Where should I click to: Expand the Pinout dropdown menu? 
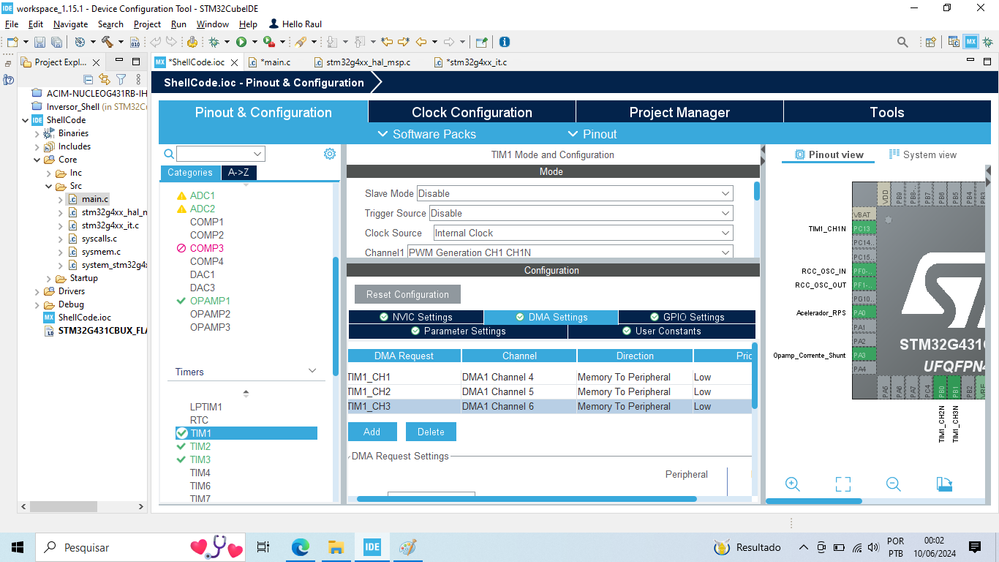pos(591,134)
